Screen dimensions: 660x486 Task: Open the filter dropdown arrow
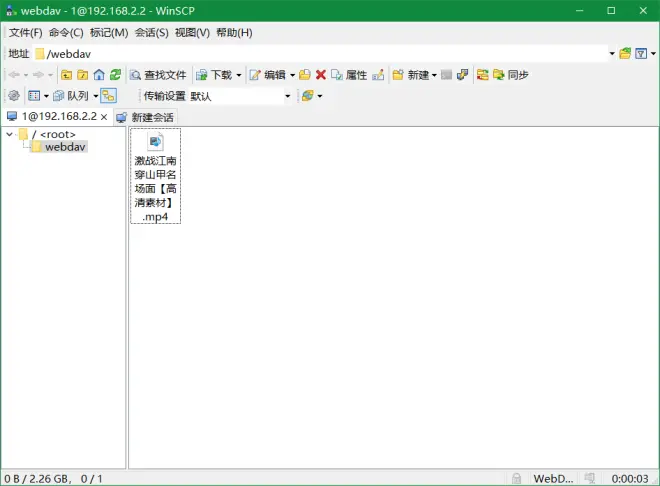coord(653,53)
